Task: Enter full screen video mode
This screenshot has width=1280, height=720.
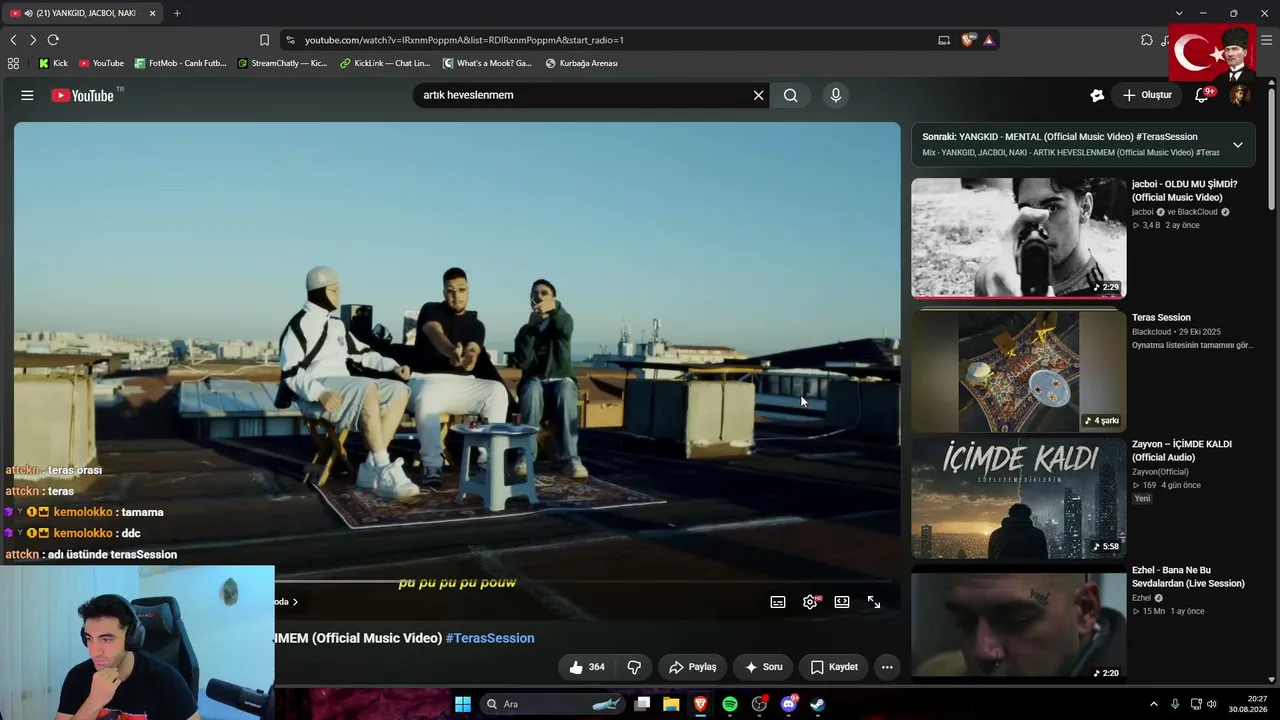Action: (874, 602)
